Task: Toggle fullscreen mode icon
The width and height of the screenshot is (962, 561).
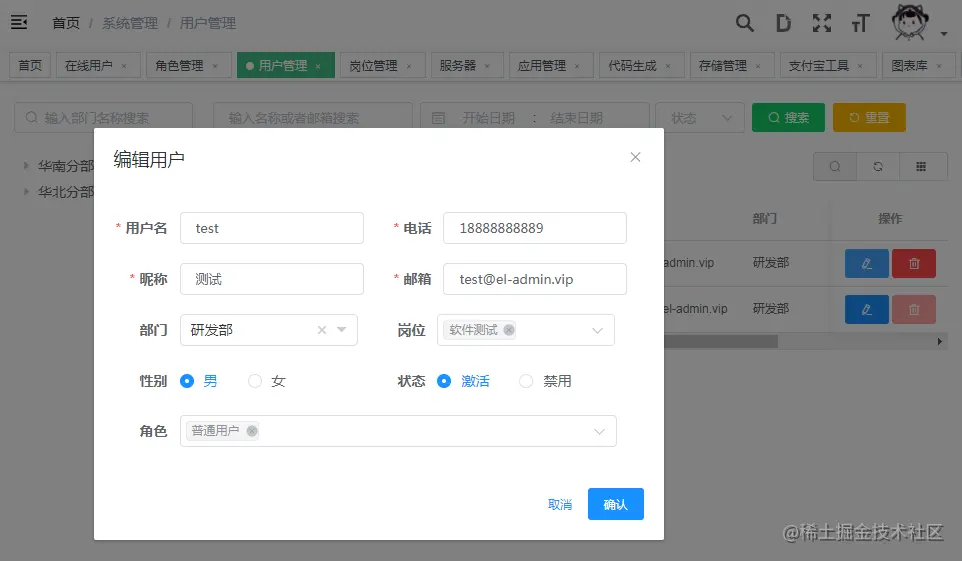Action: pos(822,23)
